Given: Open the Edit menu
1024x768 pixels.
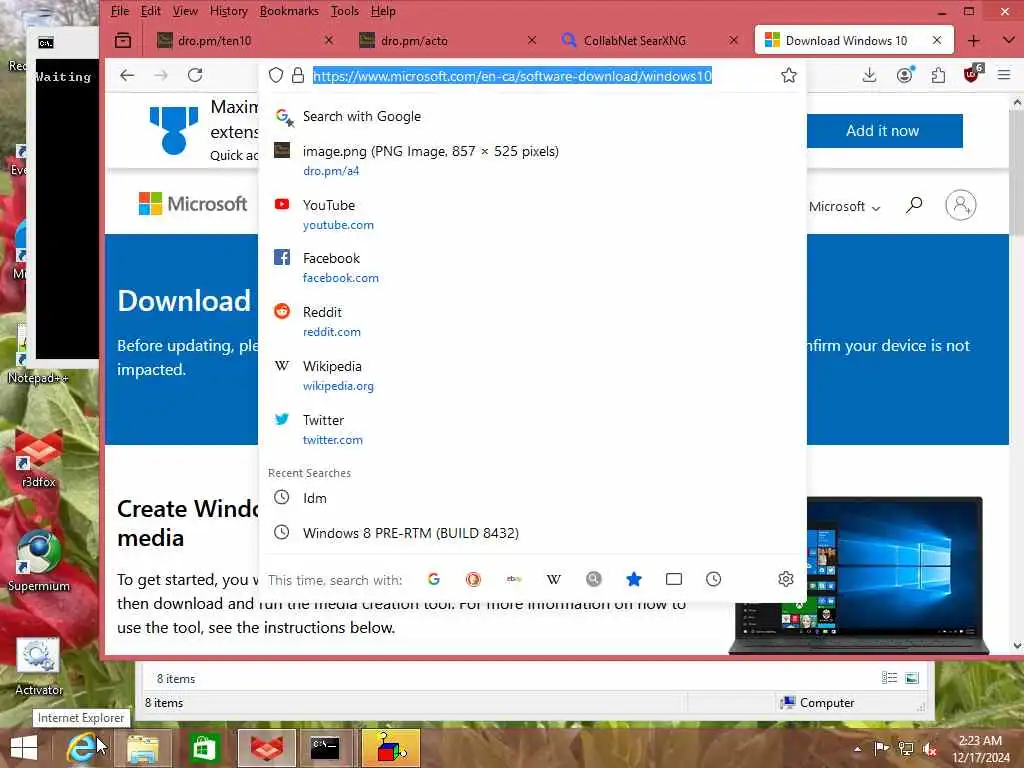Looking at the screenshot, I should point(151,11).
